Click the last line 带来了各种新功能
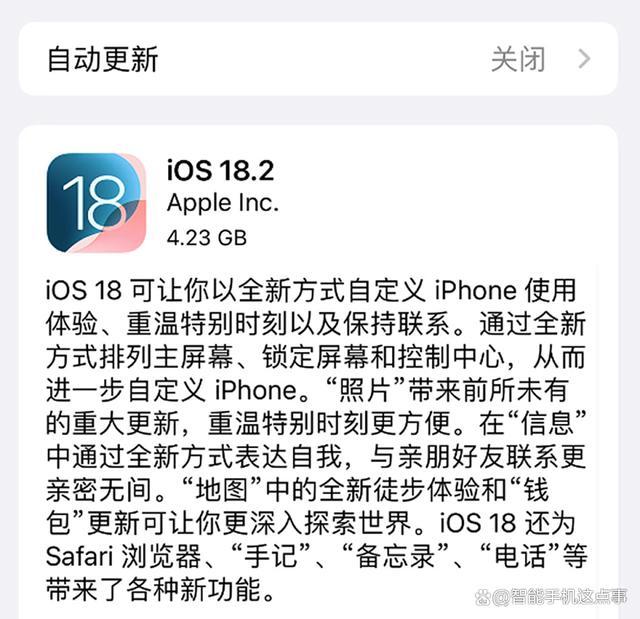Screen dimensions: 640x619 (160, 589)
